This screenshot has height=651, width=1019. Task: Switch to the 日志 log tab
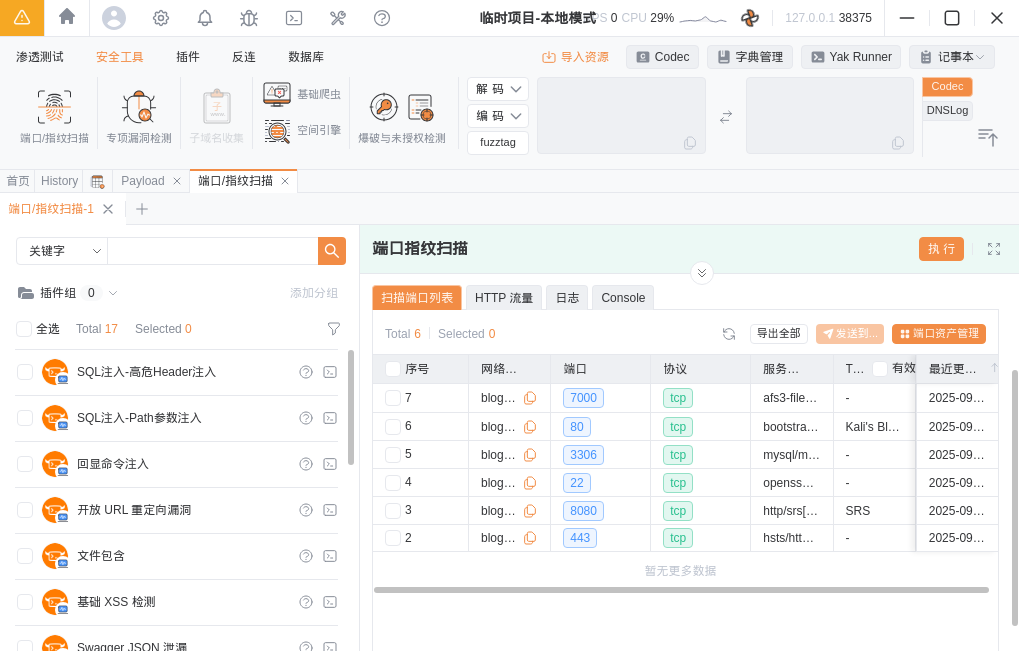pyautogui.click(x=567, y=298)
